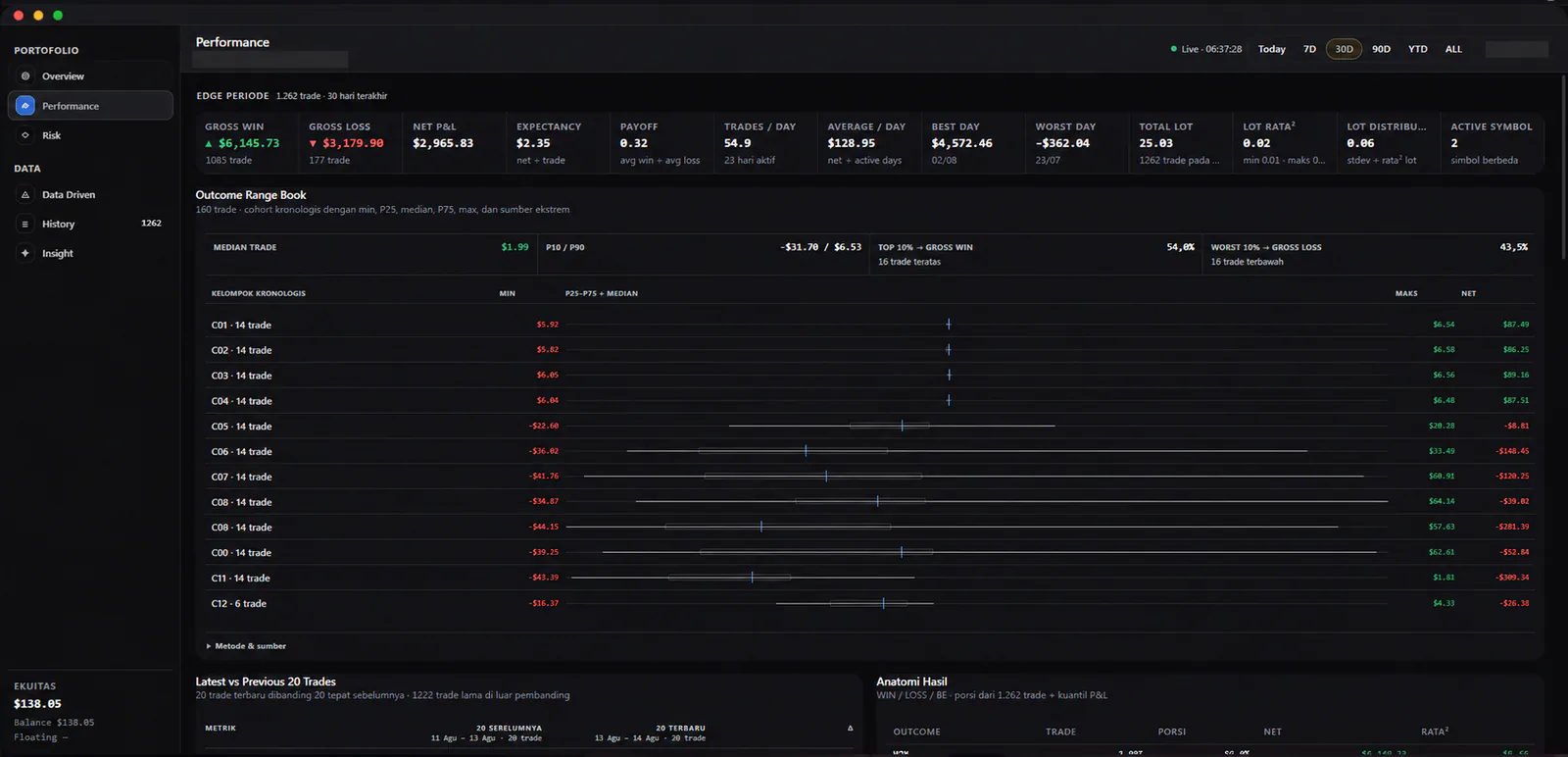
Task: Click the Average / Day $128.95 value
Action: pyautogui.click(x=851, y=143)
